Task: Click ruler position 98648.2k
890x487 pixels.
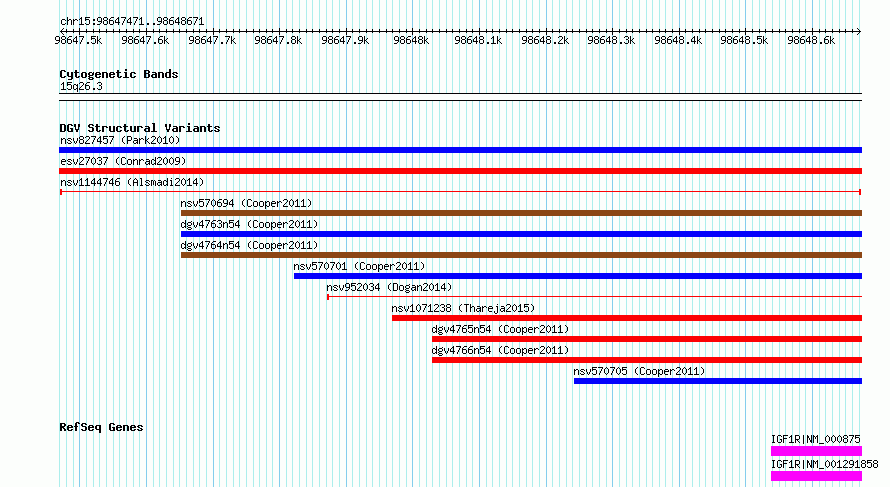Action: coord(545,40)
